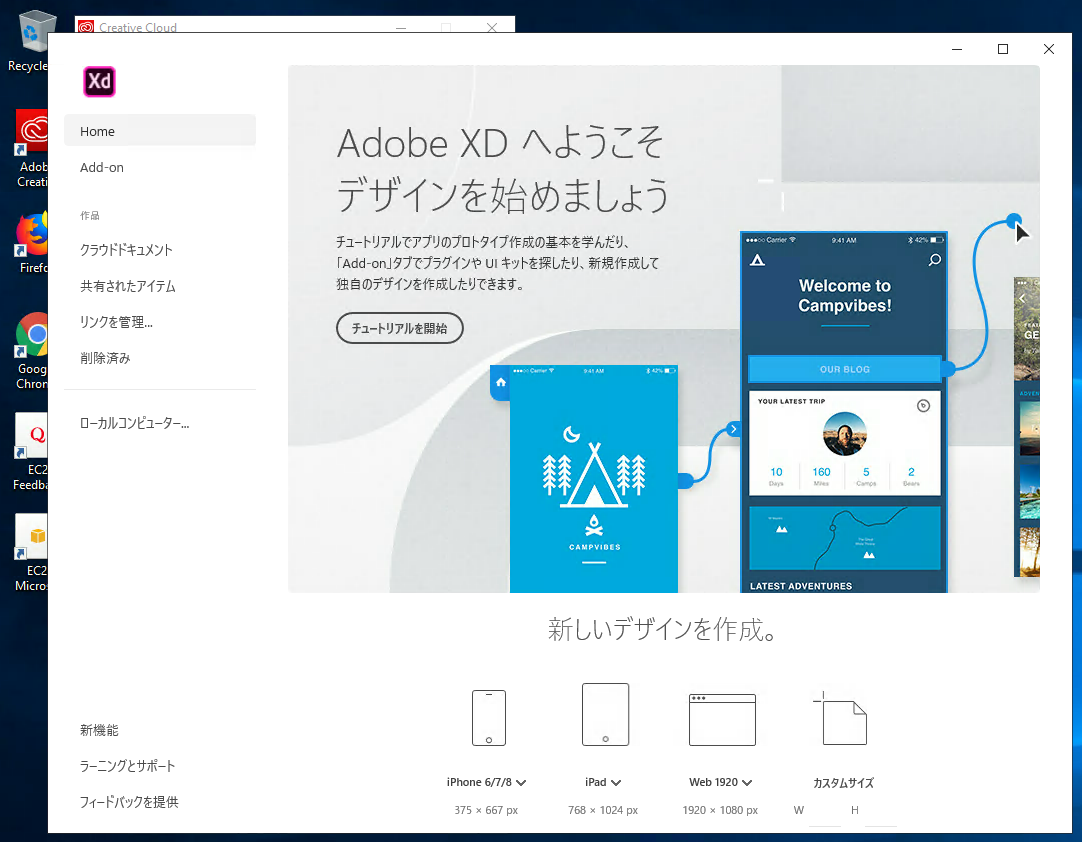Viewport: 1082px width, 842px height.
Task: Open 削除済み in sidebar
Action: click(105, 358)
